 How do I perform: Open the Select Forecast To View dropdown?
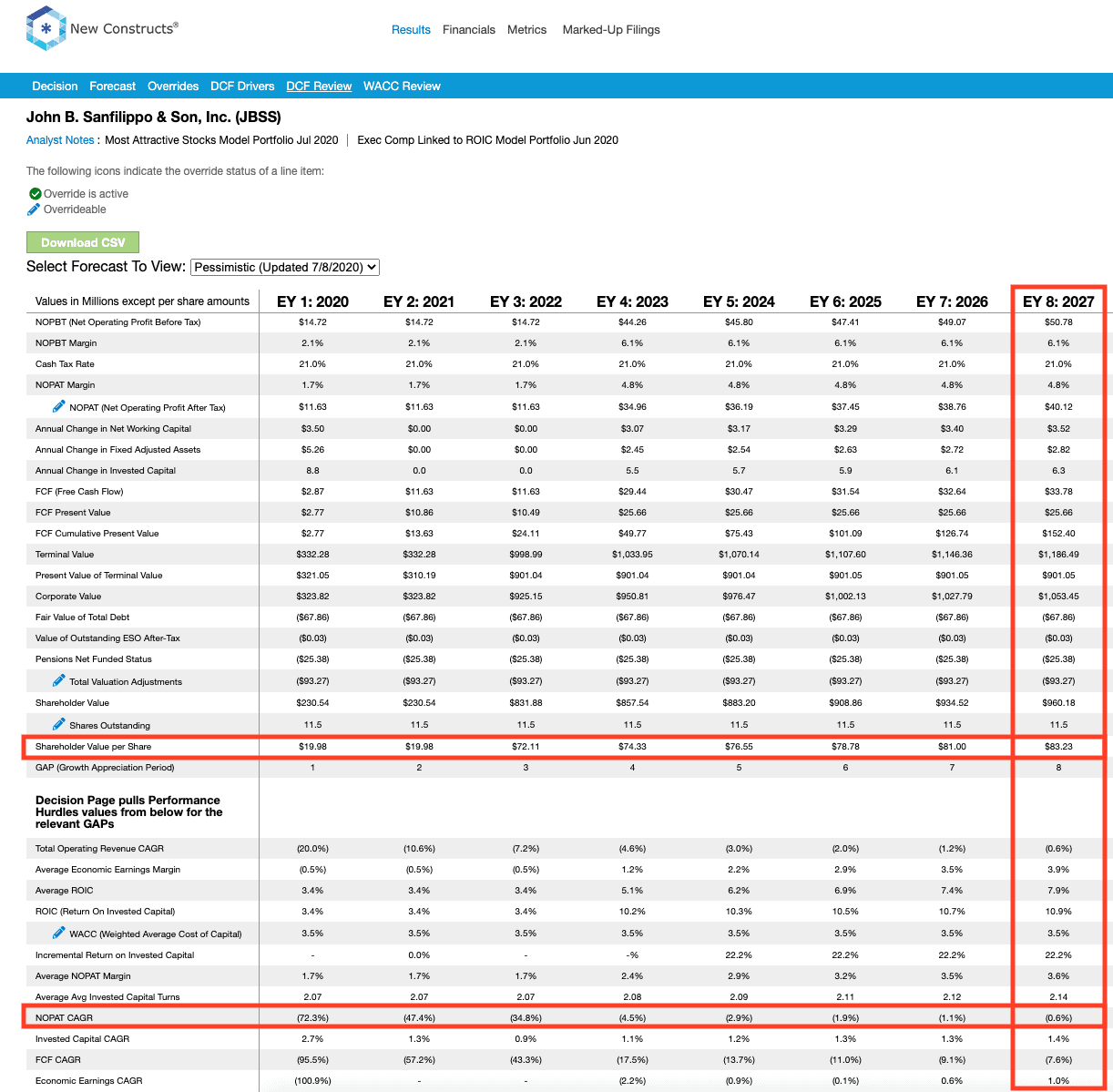285,267
